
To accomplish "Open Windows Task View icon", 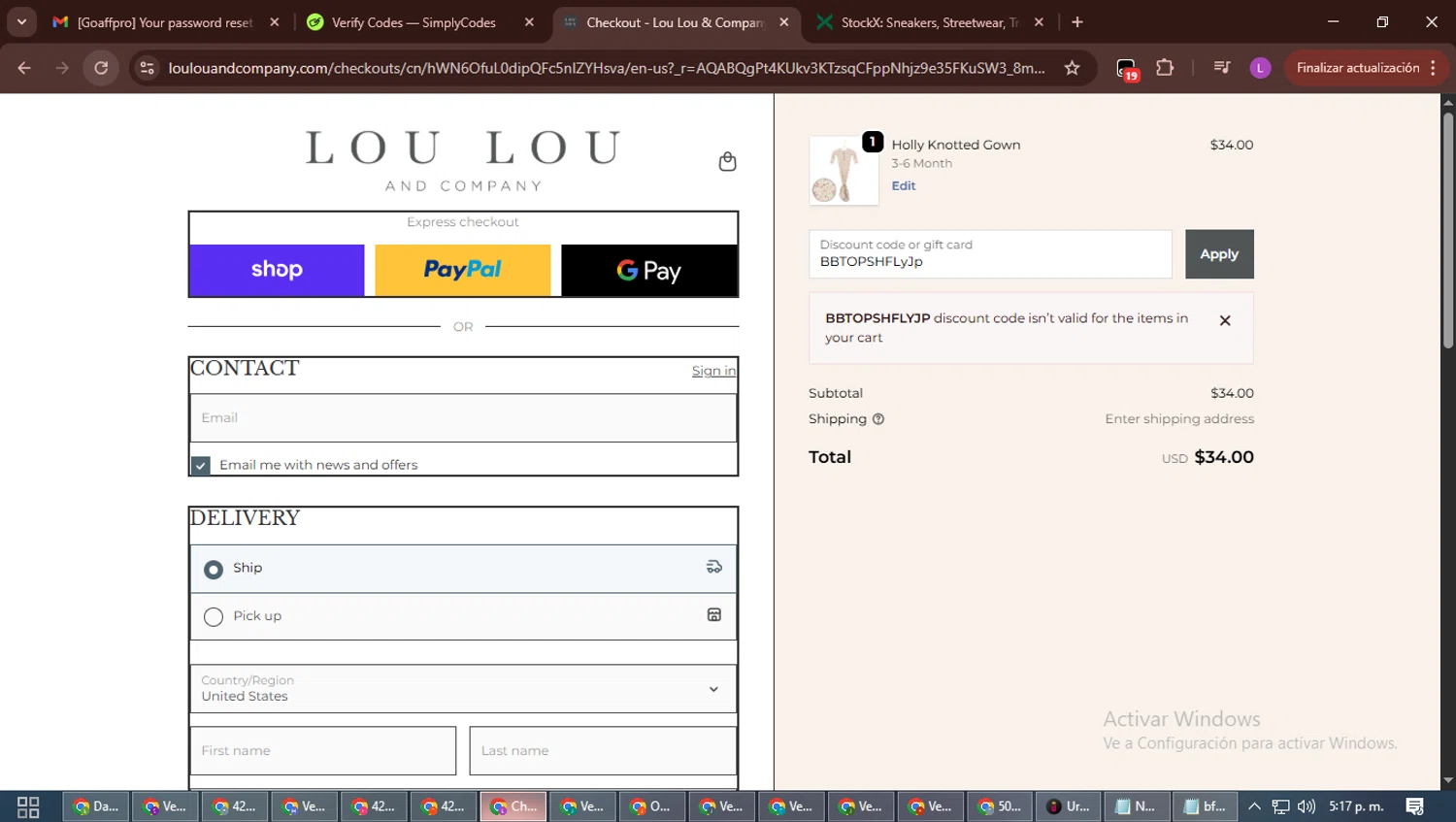I will [x=28, y=806].
